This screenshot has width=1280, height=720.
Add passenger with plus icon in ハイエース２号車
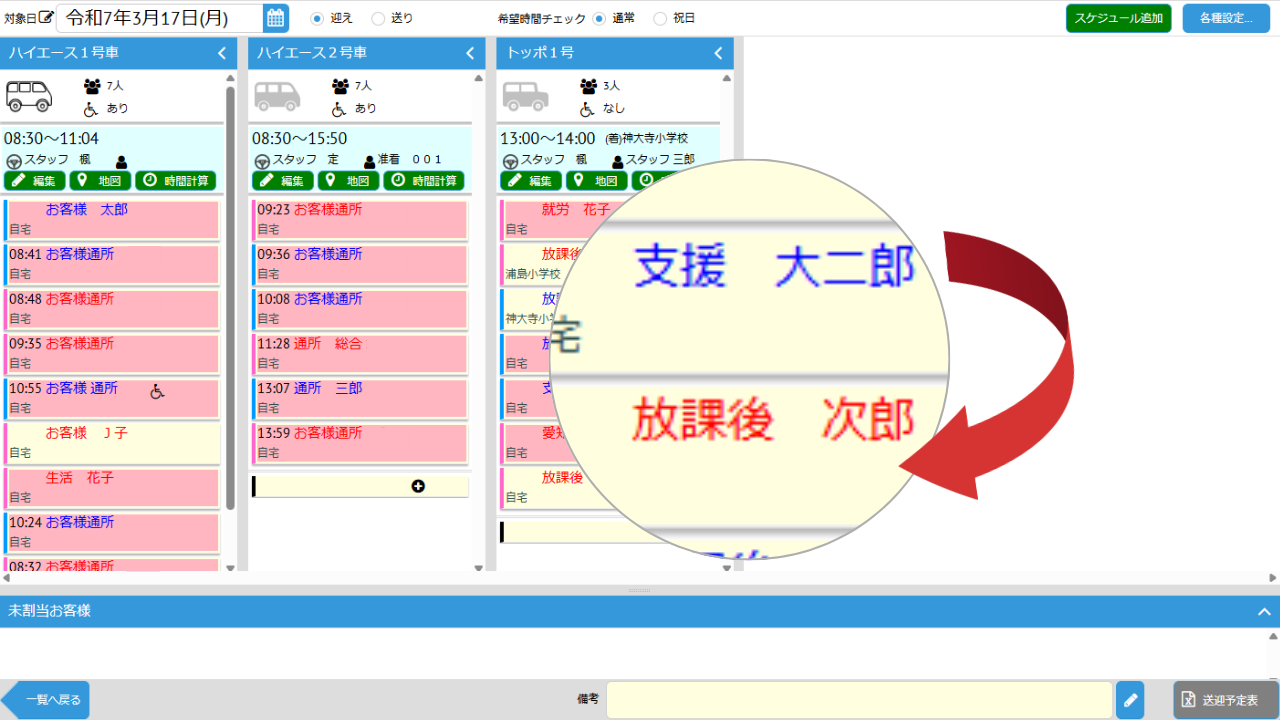point(418,486)
